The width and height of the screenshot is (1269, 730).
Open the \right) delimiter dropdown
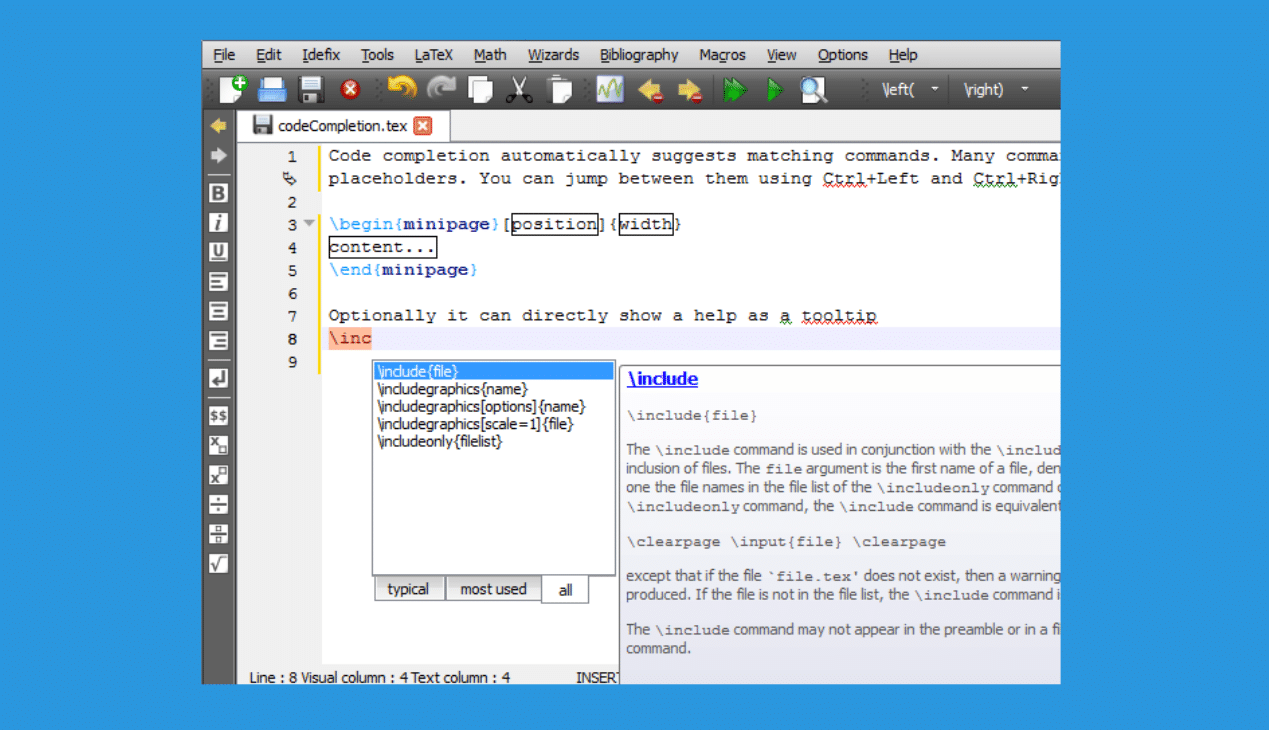tap(1025, 89)
